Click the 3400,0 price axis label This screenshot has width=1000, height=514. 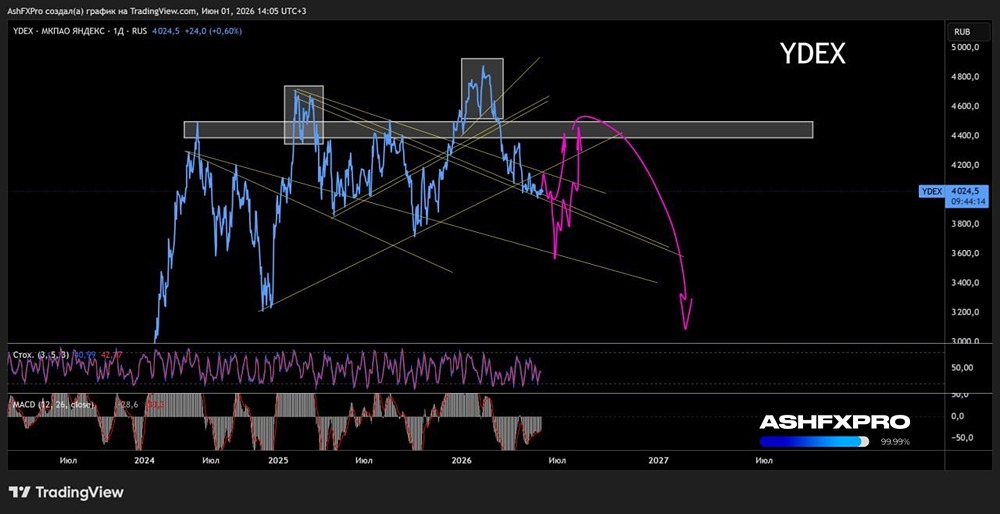[x=966, y=283]
